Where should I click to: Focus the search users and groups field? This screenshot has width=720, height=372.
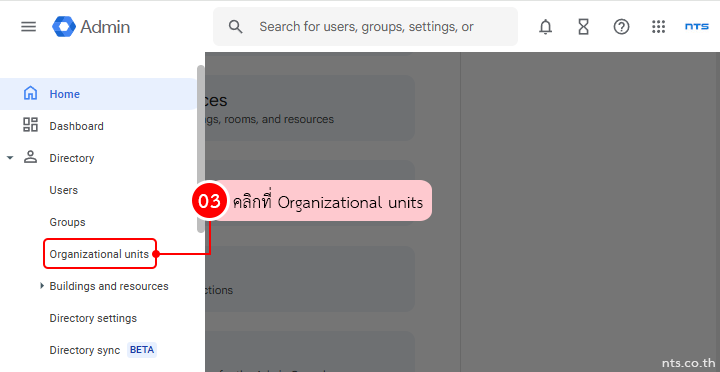coord(366,27)
